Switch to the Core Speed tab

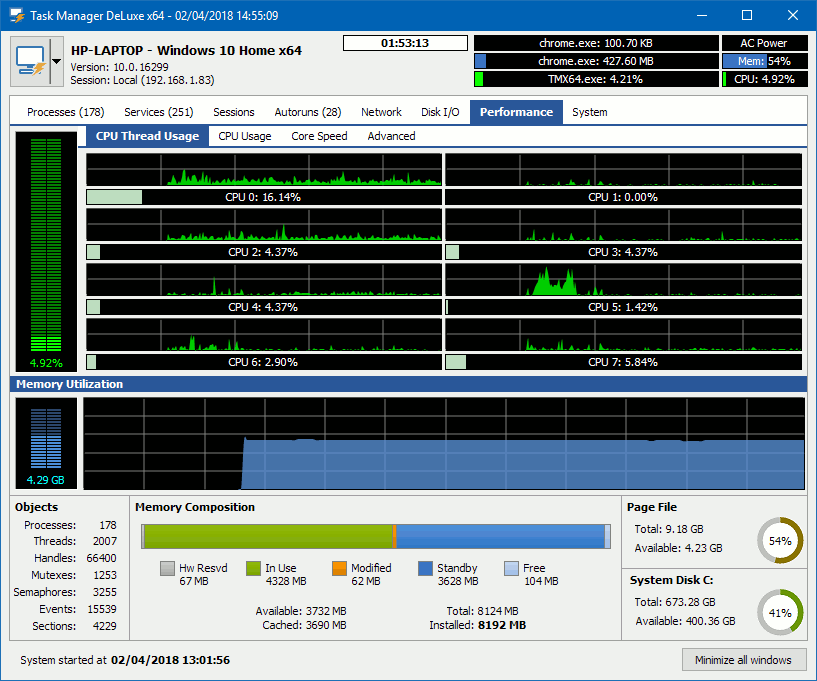(x=319, y=136)
